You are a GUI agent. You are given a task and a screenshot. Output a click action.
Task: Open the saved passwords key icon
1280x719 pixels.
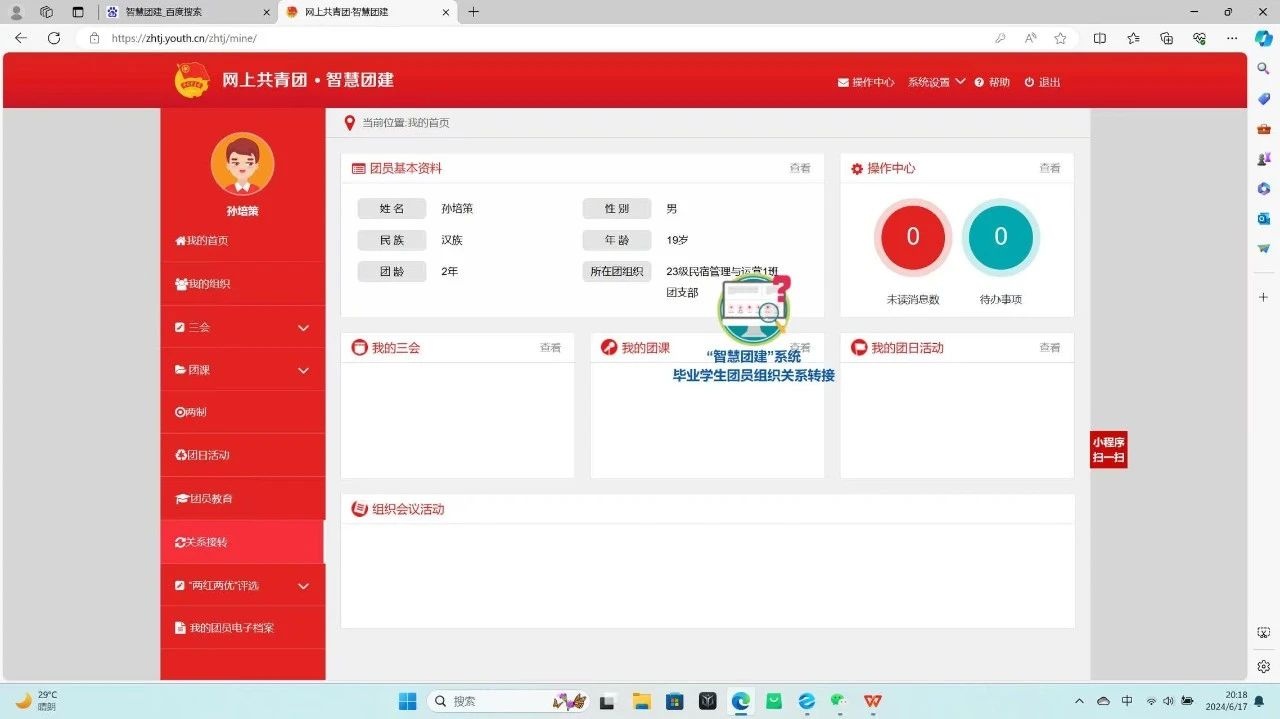click(1000, 38)
